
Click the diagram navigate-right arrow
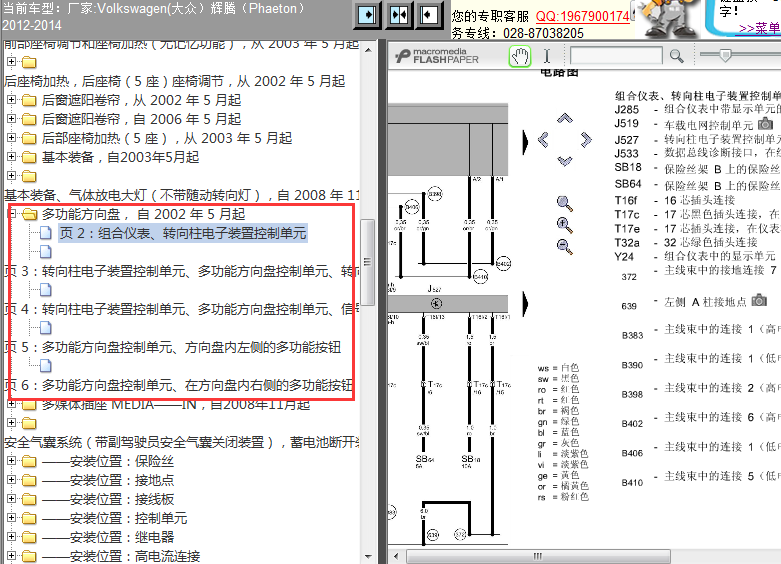click(586, 140)
